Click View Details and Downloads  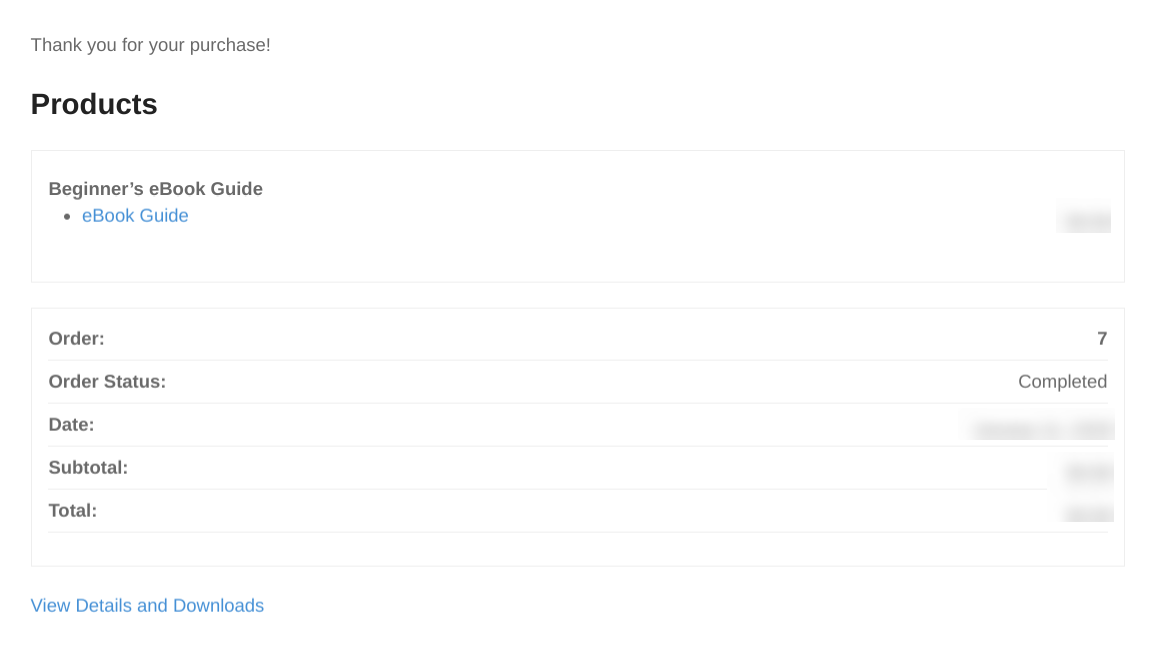pyautogui.click(x=147, y=605)
